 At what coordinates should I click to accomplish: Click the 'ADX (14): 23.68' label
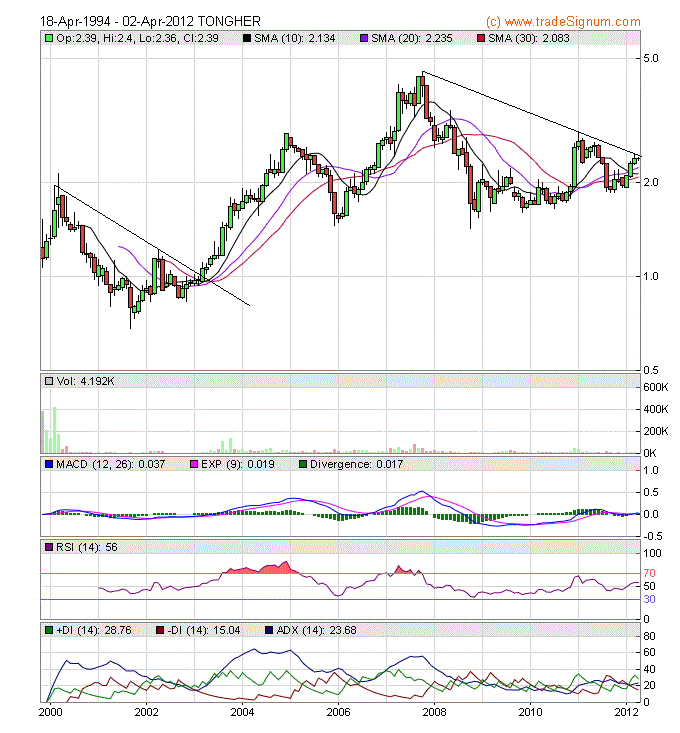pyautogui.click(x=316, y=630)
